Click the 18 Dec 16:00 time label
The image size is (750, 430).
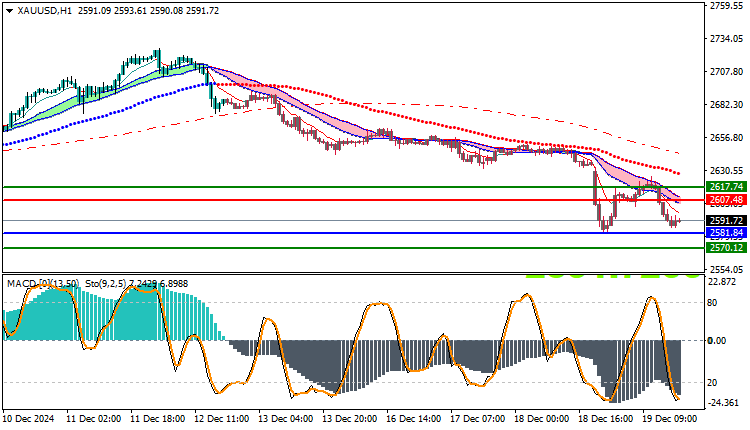(606, 419)
